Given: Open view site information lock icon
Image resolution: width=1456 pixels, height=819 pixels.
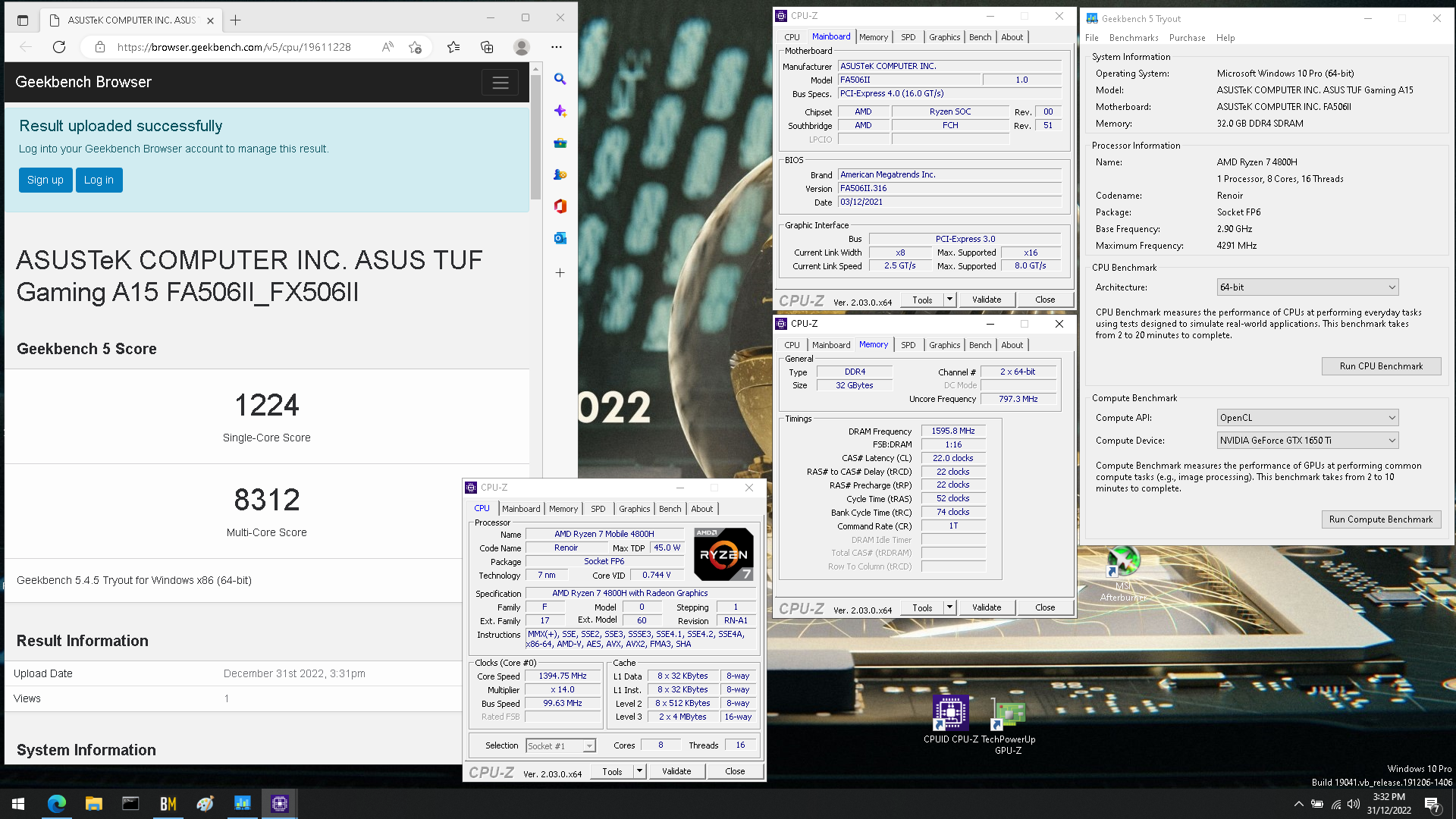Looking at the screenshot, I should click(x=99, y=47).
